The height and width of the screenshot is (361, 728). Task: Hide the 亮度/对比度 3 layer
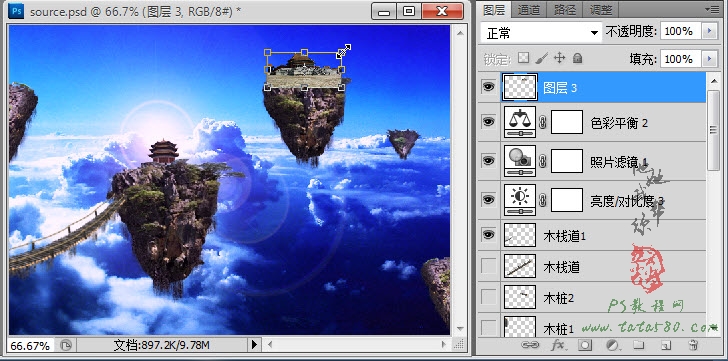[x=488, y=199]
